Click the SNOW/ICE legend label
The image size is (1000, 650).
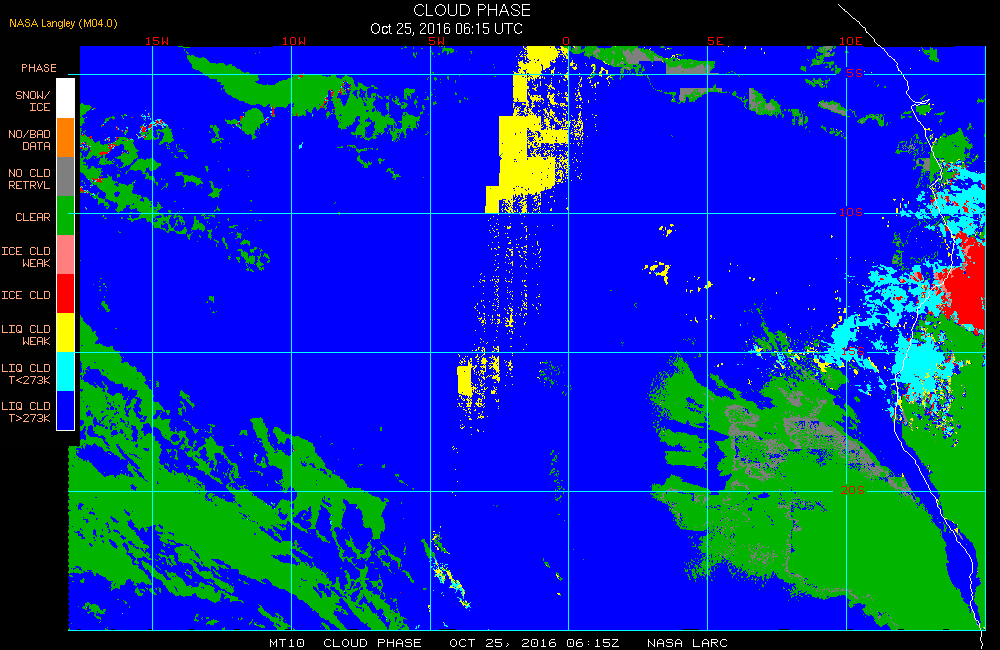pos(33,101)
